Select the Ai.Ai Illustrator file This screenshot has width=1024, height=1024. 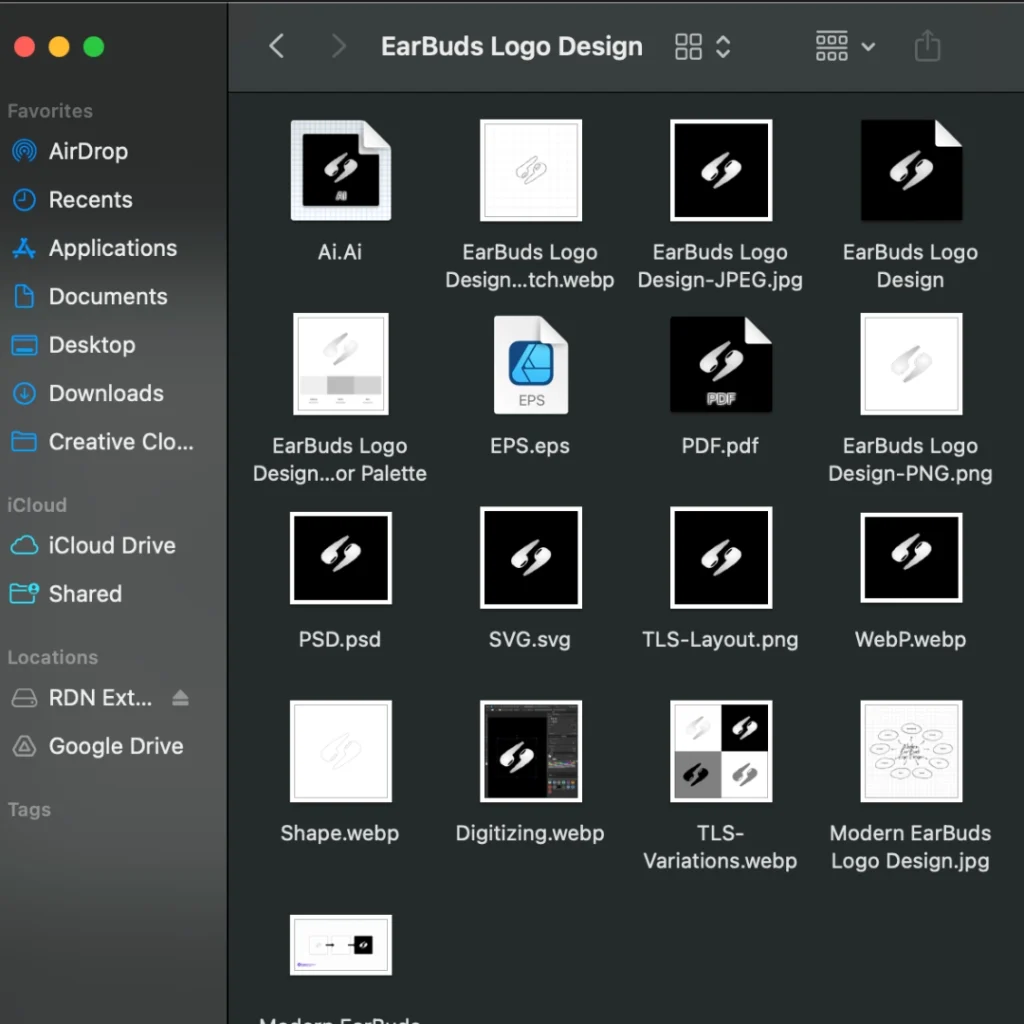pyautogui.click(x=340, y=170)
